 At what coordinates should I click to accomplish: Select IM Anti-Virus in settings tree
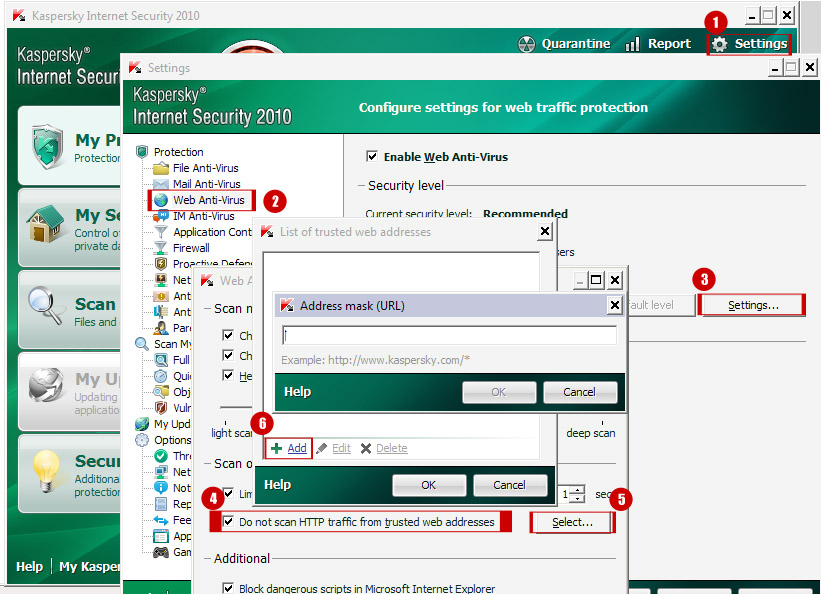click(204, 216)
